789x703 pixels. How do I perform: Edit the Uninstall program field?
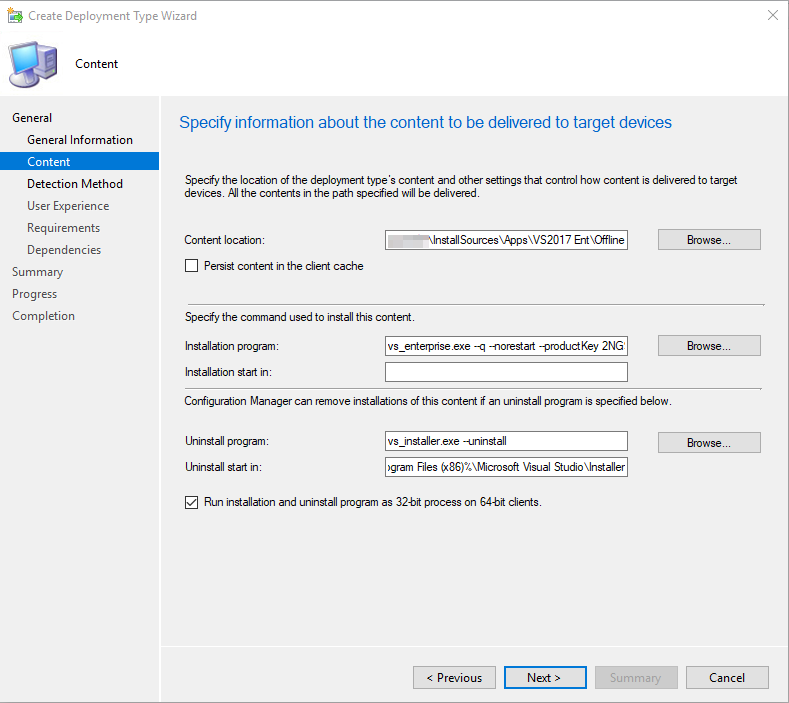click(506, 441)
